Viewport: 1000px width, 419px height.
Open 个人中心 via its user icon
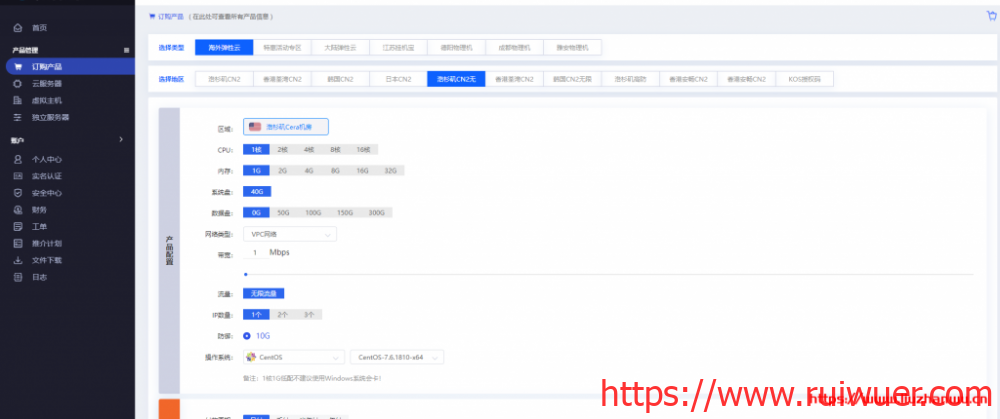[x=18, y=158]
